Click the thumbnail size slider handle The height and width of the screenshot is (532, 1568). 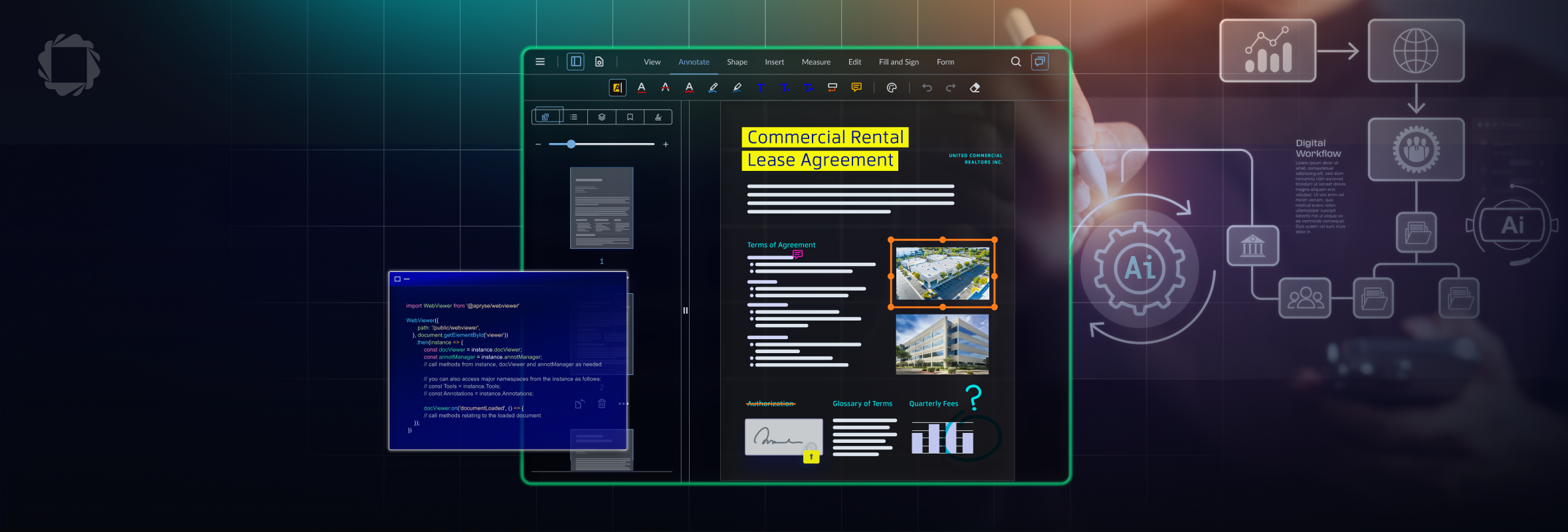coord(571,144)
